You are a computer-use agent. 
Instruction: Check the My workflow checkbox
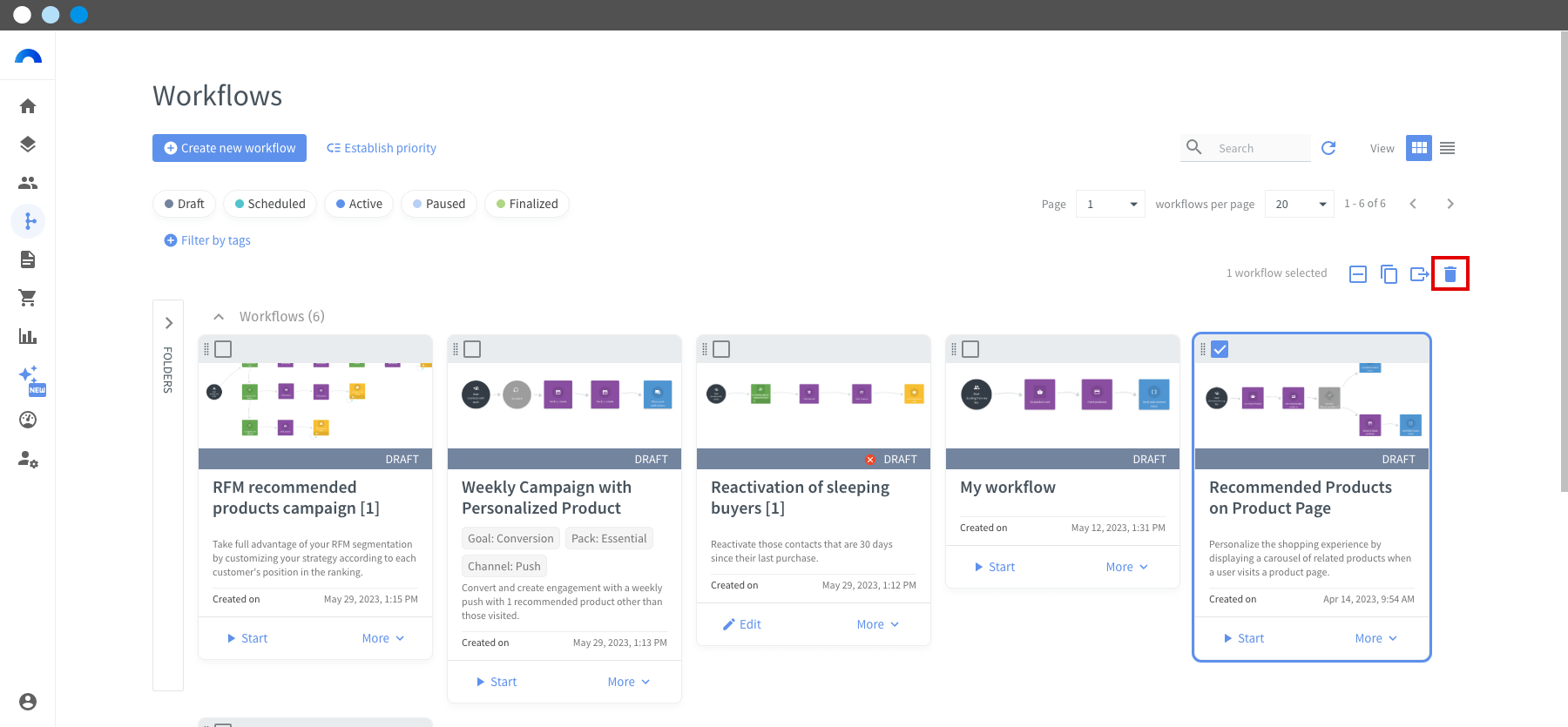click(x=971, y=349)
